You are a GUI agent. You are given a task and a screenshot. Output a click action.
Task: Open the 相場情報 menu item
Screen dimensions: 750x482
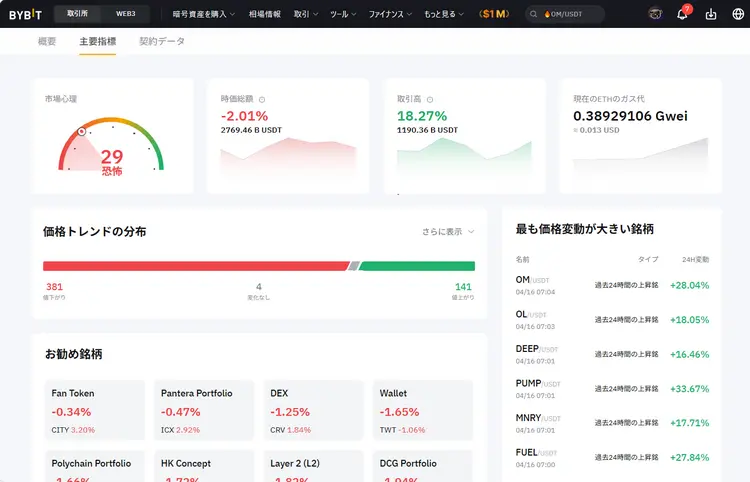[x=265, y=14]
